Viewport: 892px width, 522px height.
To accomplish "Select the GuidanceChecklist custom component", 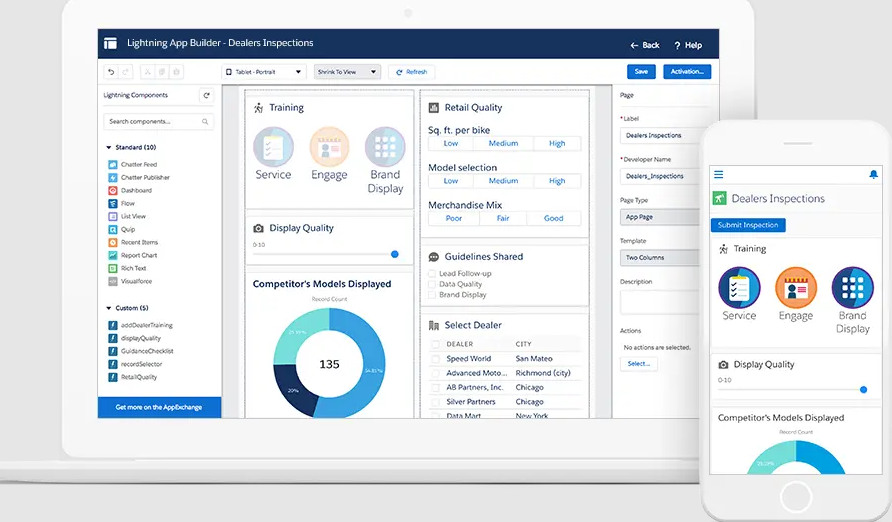I will 141,351.
